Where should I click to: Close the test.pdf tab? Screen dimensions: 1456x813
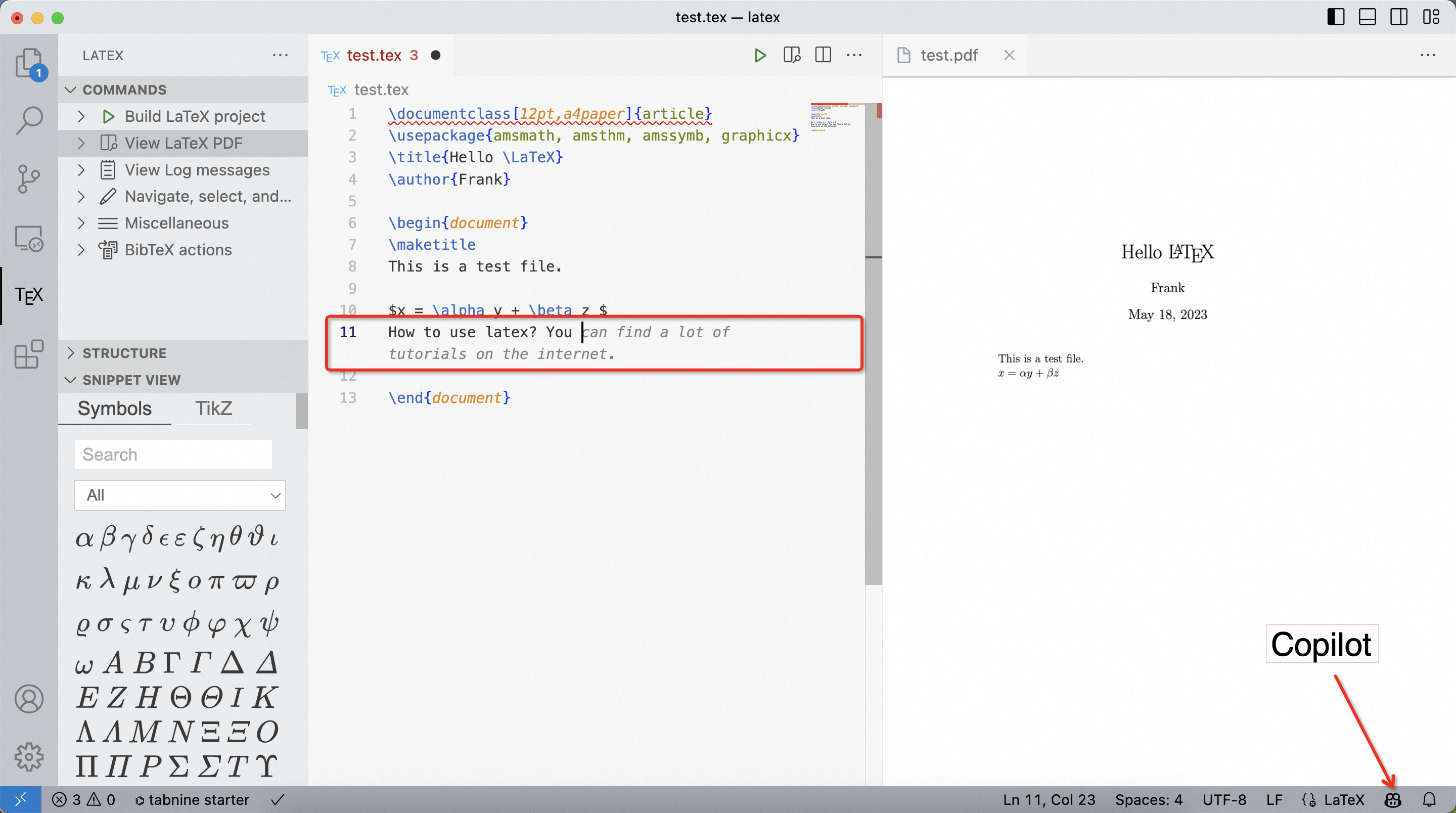pos(1010,56)
